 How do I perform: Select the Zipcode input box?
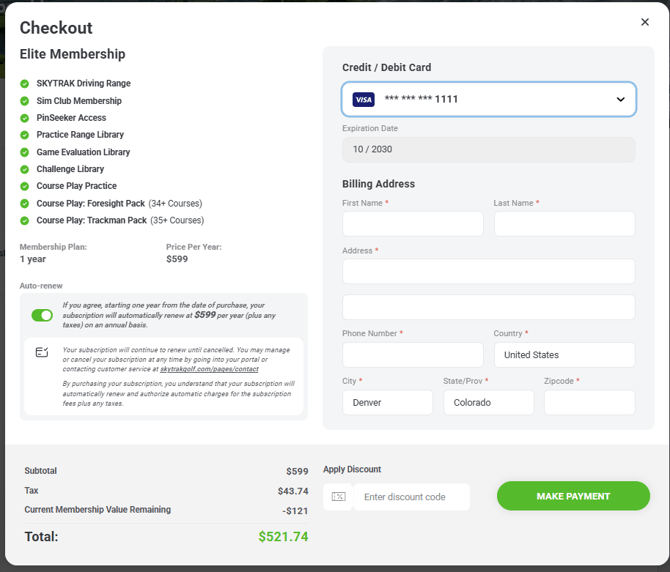(x=589, y=403)
